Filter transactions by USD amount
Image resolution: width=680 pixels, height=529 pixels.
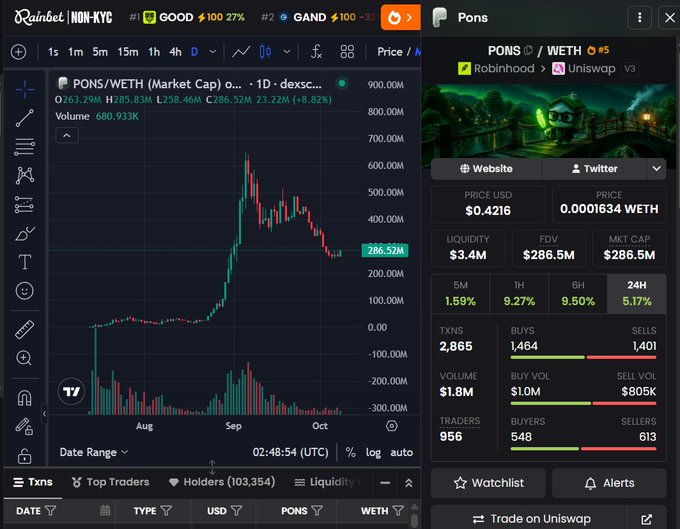point(236,511)
